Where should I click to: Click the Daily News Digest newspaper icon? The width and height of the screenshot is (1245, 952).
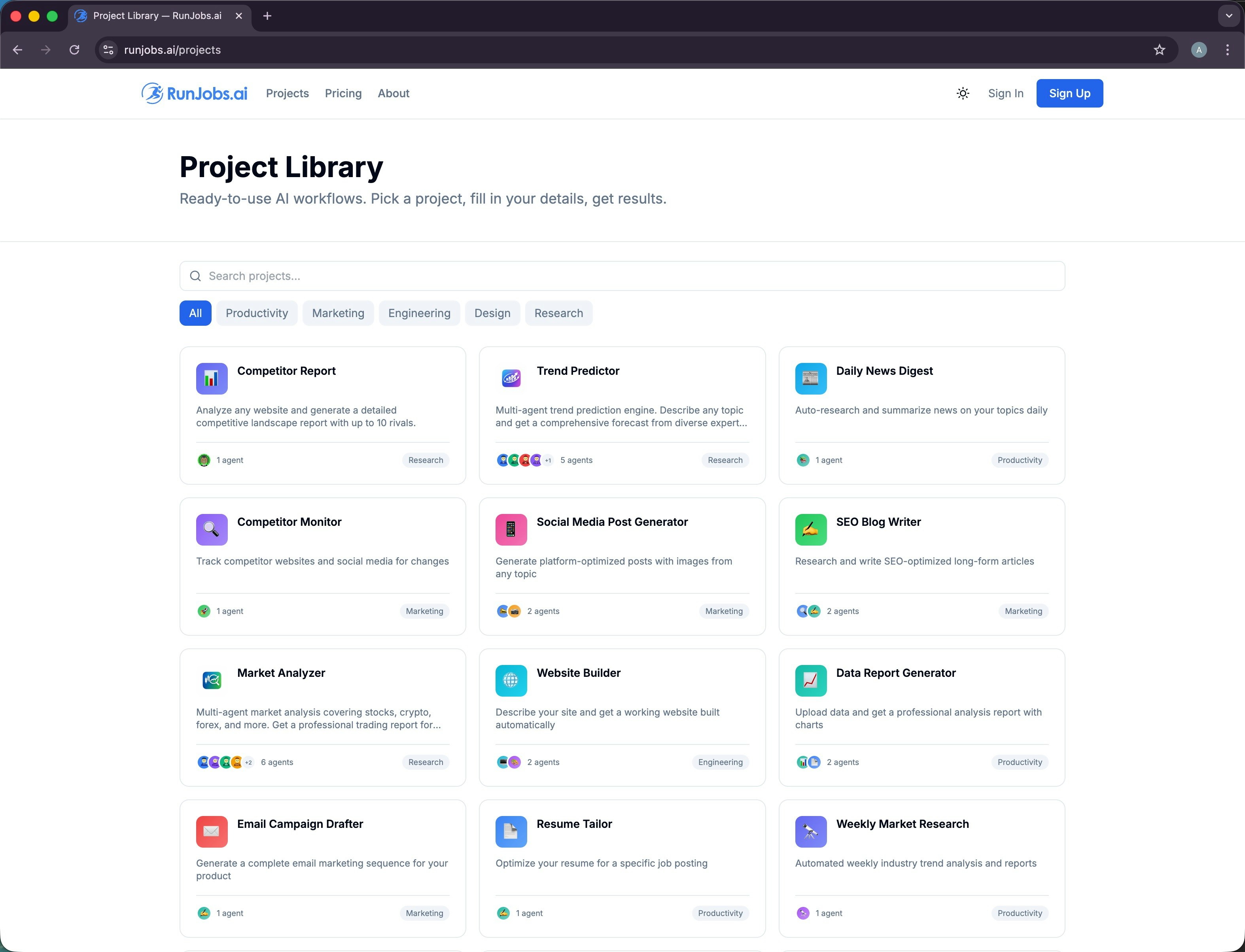[x=810, y=378]
